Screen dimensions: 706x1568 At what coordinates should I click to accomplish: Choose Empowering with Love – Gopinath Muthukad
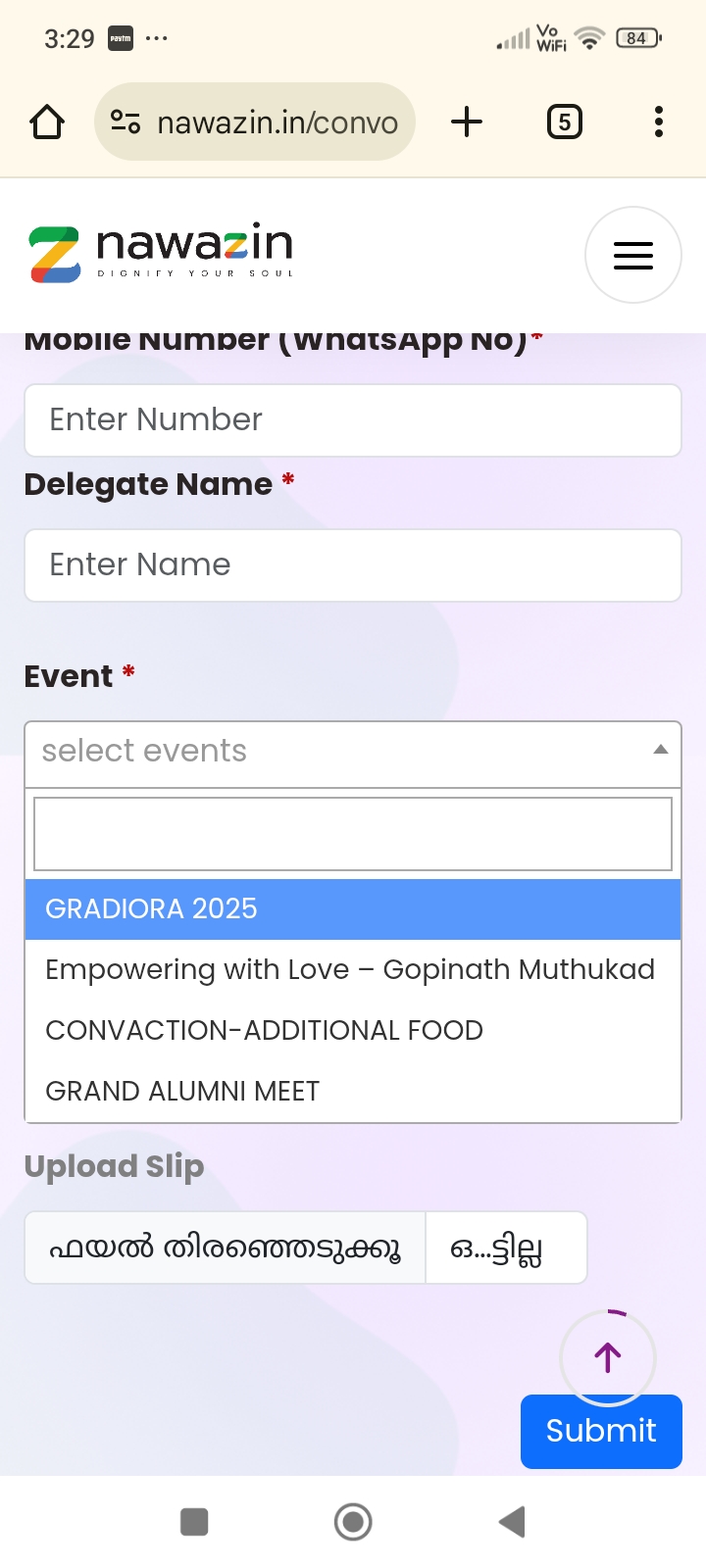pos(350,970)
